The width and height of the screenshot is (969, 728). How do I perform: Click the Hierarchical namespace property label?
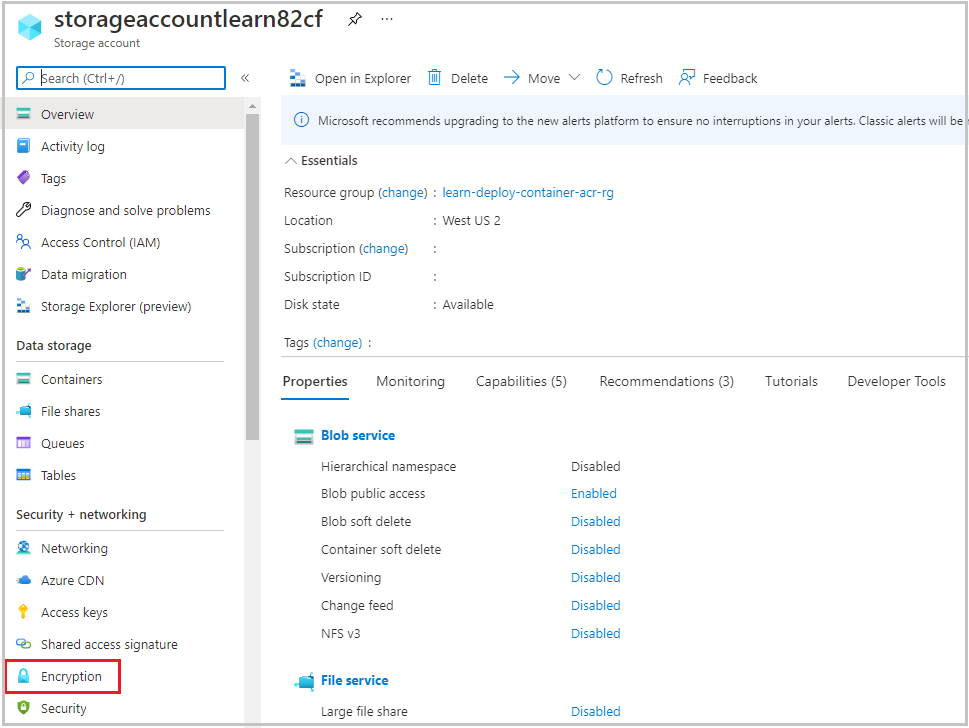[x=388, y=466]
